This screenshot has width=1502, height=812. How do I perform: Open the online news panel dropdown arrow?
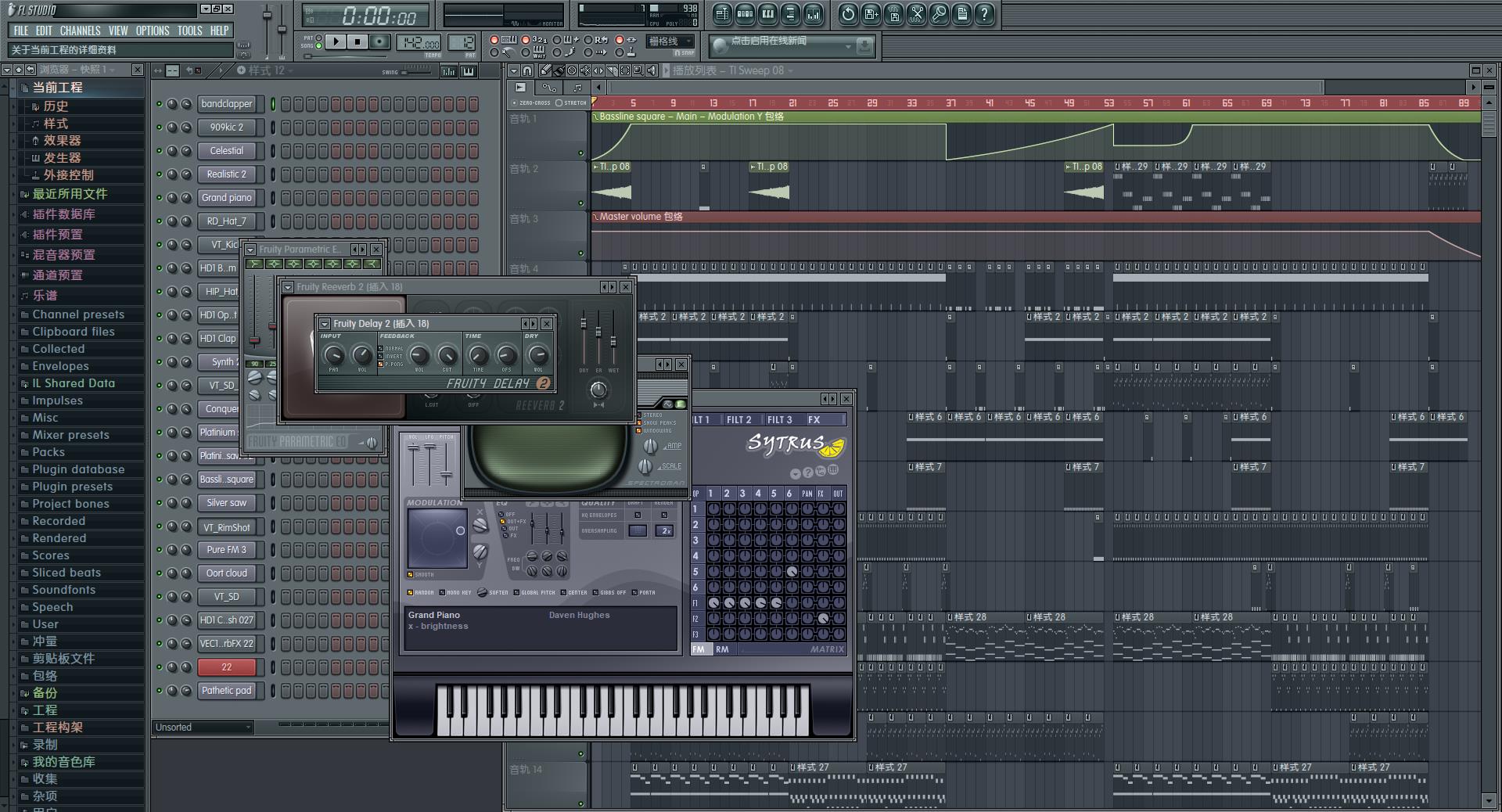point(848,47)
